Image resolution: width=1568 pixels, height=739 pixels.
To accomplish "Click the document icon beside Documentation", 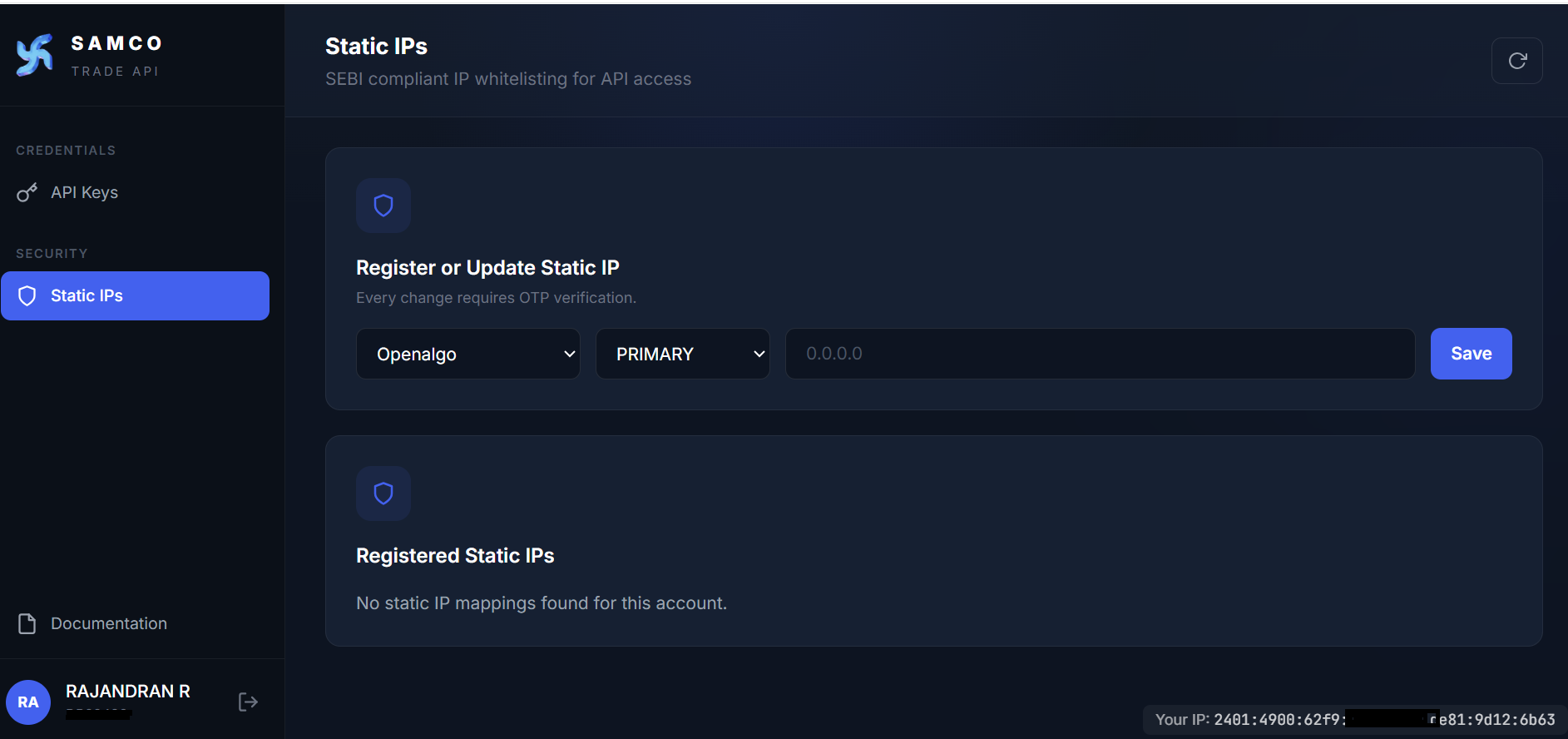I will tap(27, 623).
